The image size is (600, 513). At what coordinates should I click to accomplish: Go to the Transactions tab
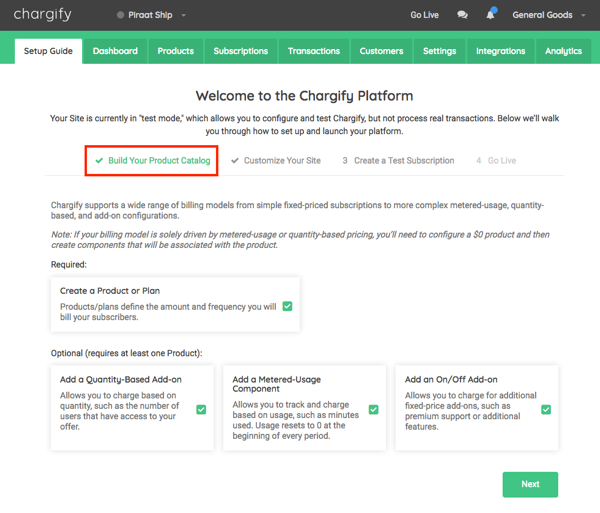point(314,51)
